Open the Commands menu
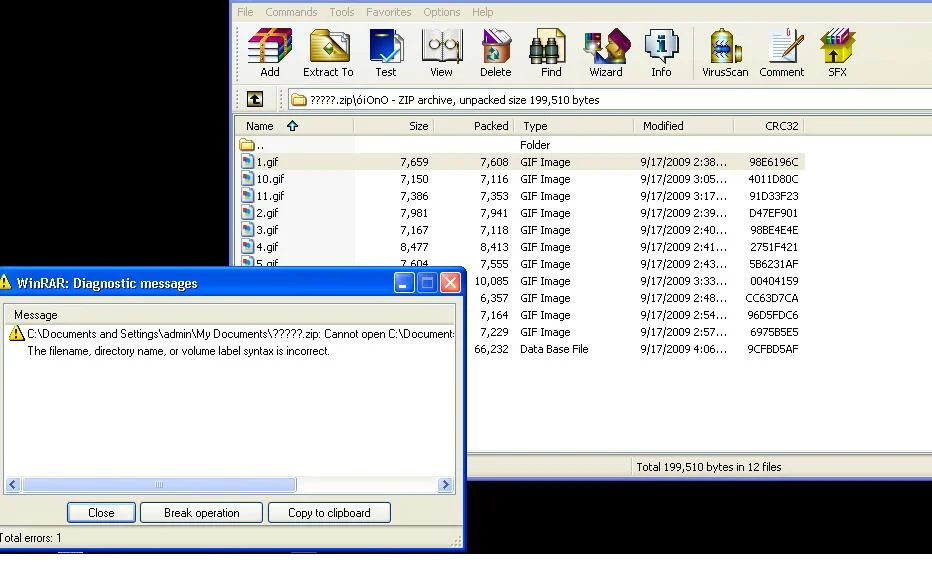 tap(291, 12)
